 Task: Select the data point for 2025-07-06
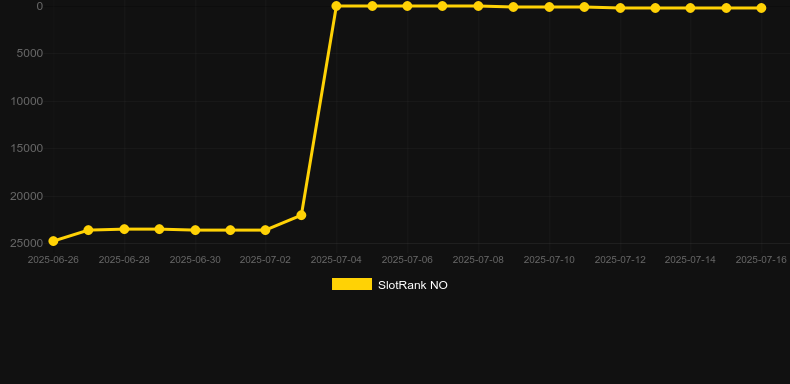coord(408,6)
